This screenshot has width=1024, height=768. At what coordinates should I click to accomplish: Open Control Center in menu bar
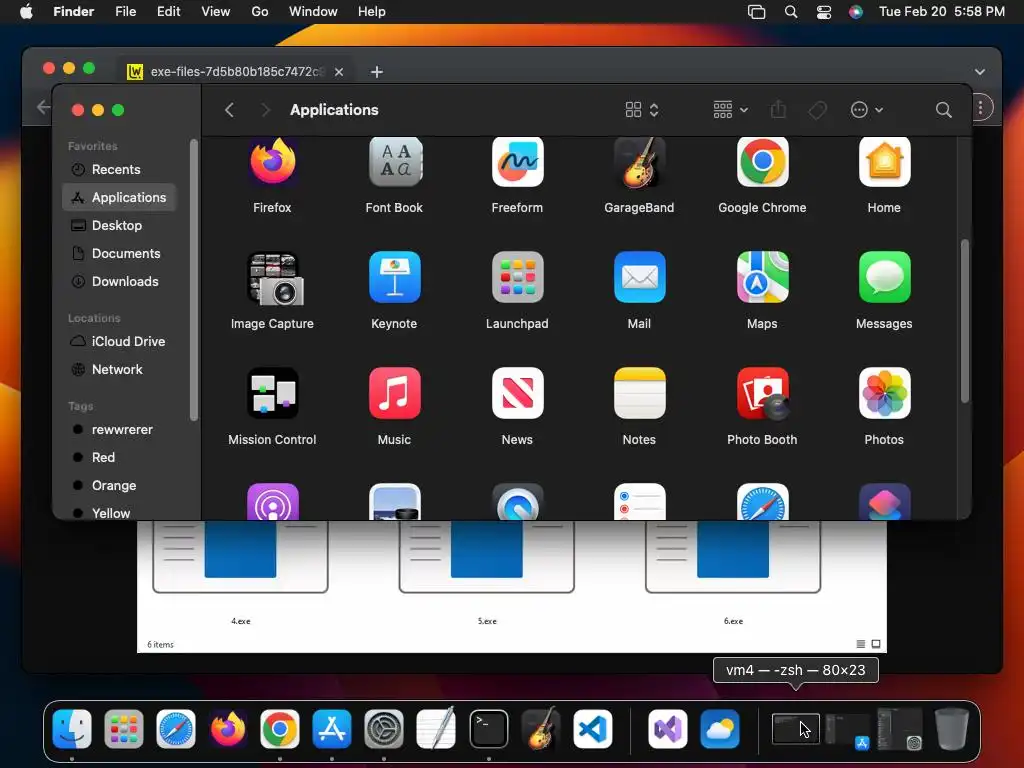pyautogui.click(x=824, y=12)
